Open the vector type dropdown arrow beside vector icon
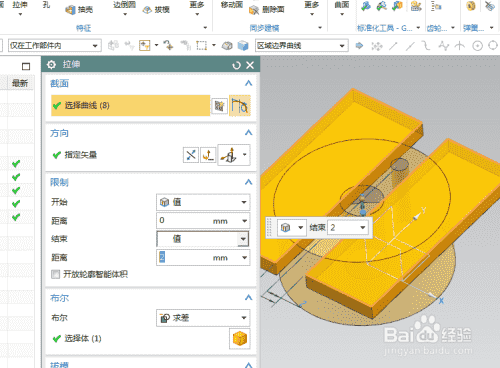The height and width of the screenshot is (368, 500). (245, 155)
